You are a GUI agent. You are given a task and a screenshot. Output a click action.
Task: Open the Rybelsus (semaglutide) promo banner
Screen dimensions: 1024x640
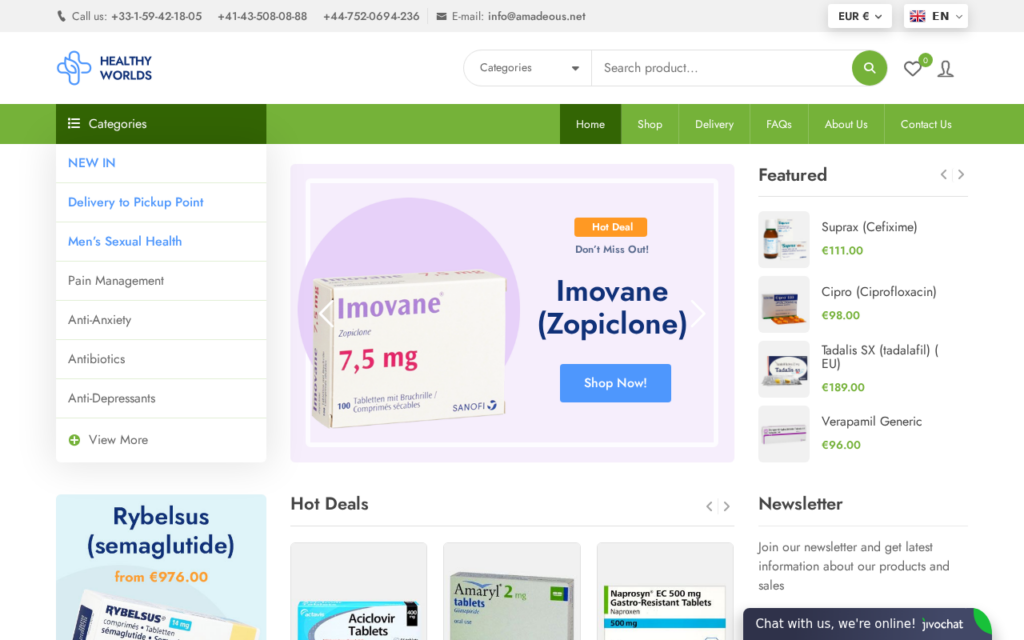point(161,567)
